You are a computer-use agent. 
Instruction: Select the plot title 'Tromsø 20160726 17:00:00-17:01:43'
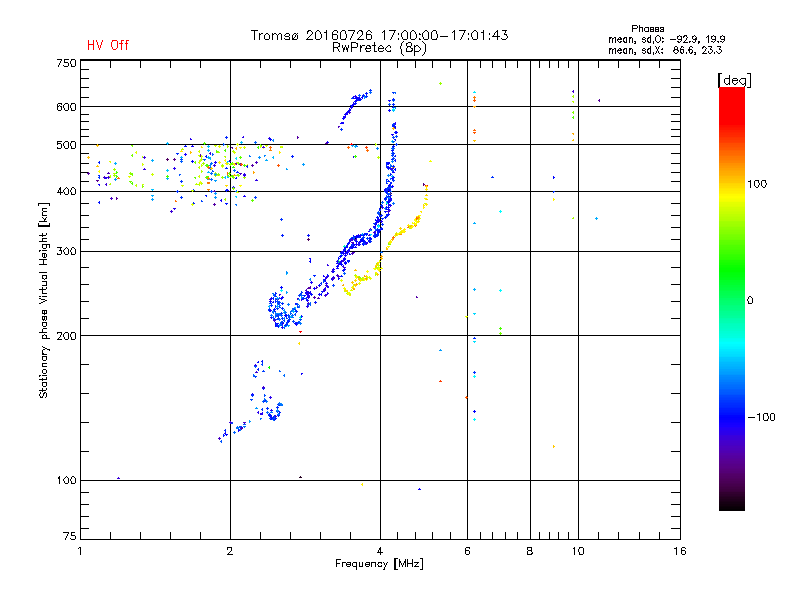coord(379,35)
